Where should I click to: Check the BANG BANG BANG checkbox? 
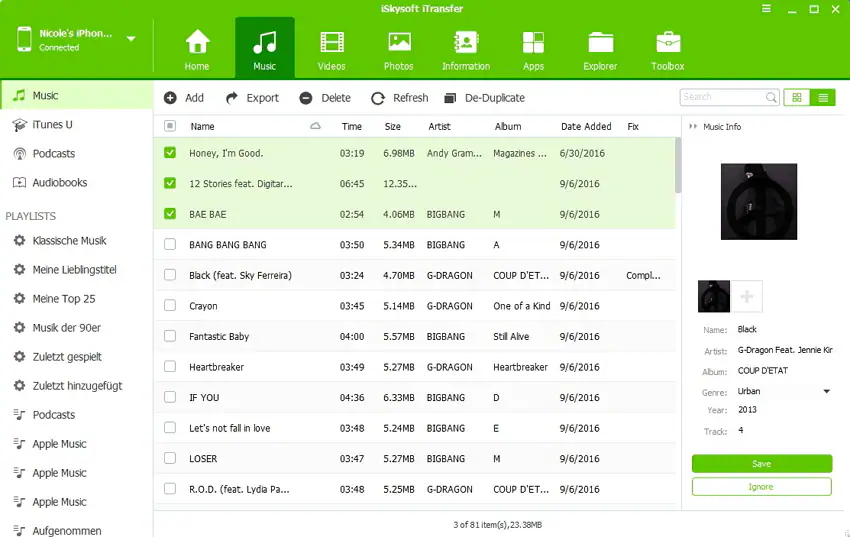(170, 244)
